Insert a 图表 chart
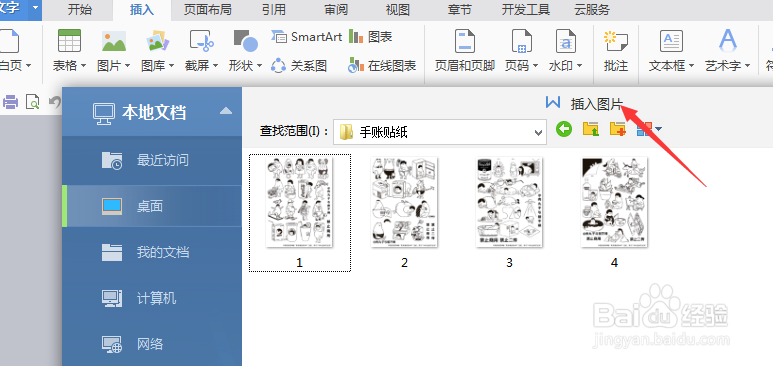773x366 pixels. coord(371,37)
